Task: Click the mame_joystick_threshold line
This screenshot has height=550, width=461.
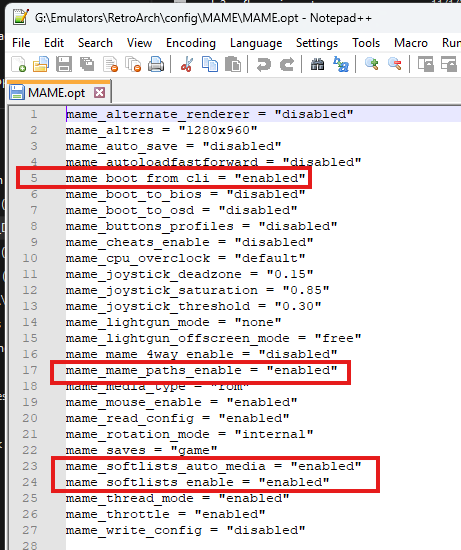Action: [x=193, y=306]
